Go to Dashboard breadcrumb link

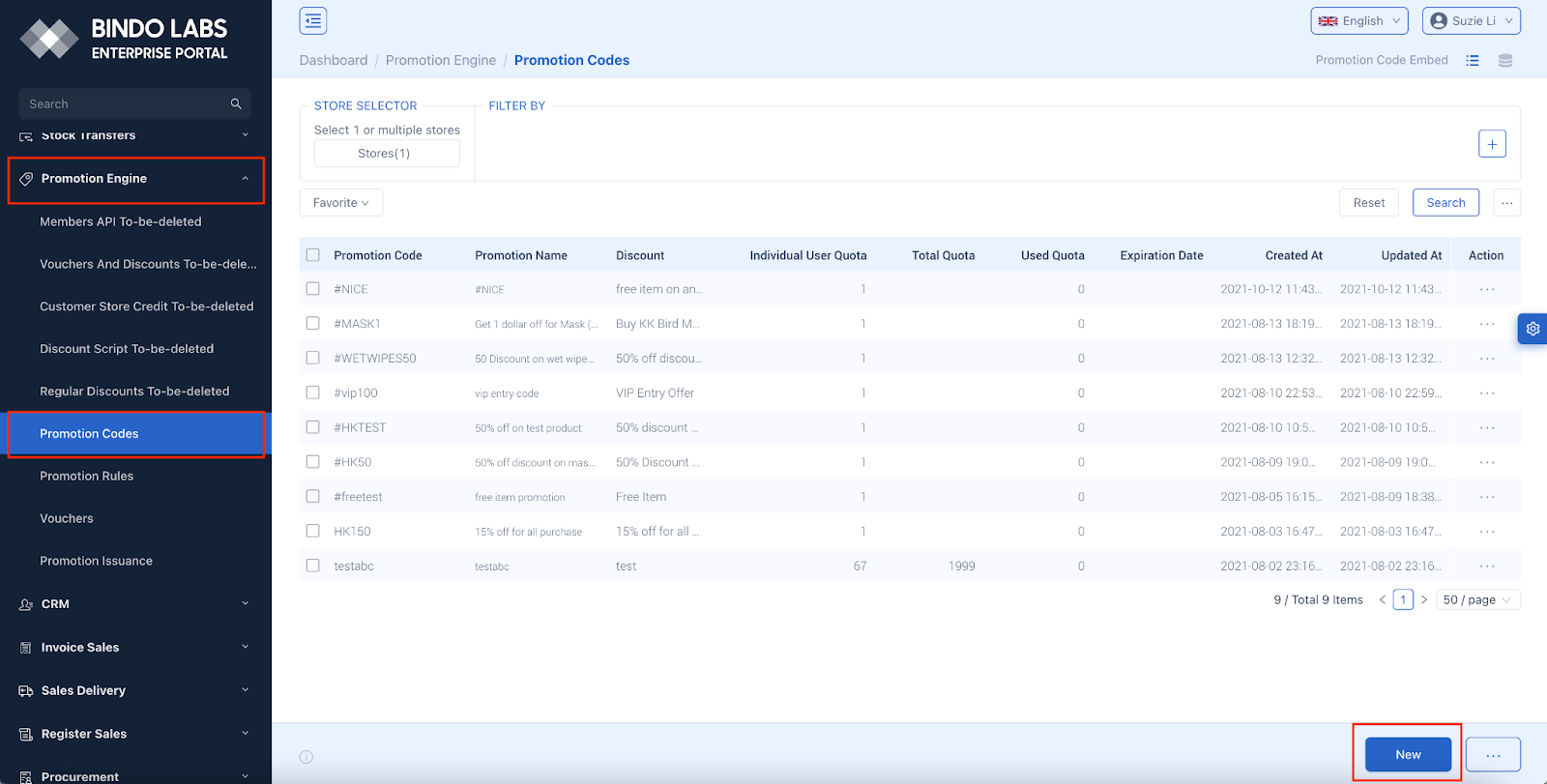point(334,60)
